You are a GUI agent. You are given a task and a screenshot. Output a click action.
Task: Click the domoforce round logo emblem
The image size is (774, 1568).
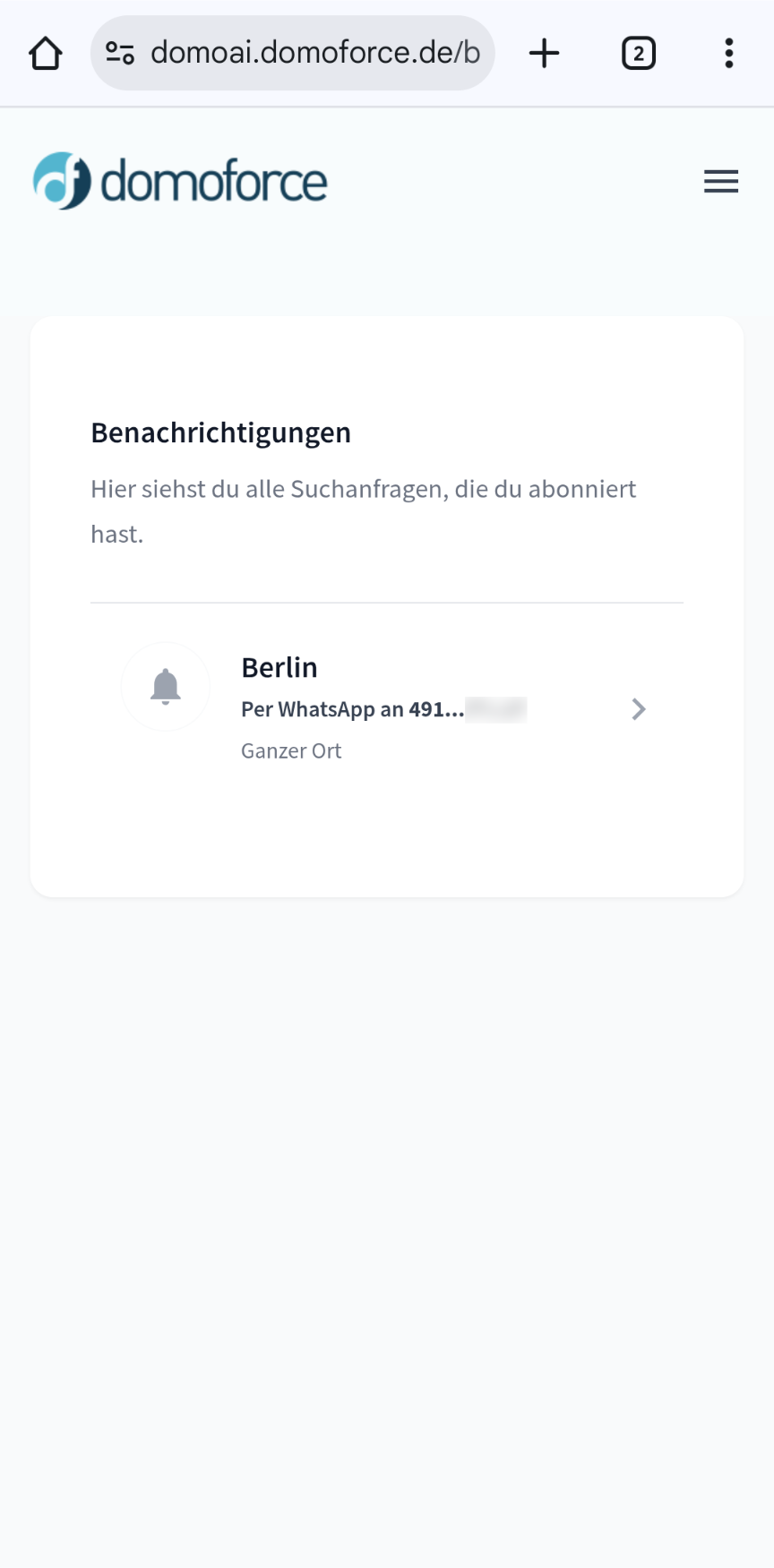coord(62,181)
